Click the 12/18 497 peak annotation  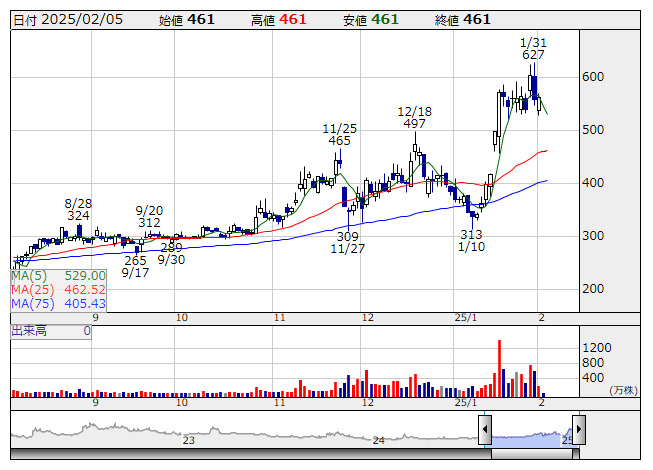click(x=414, y=117)
